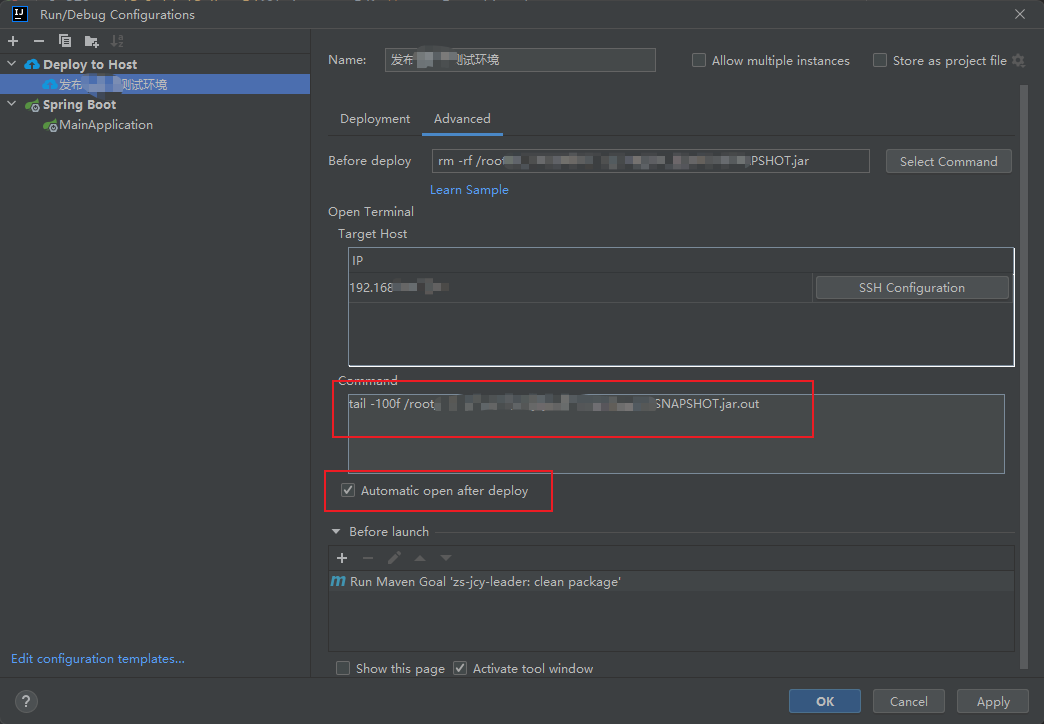Image resolution: width=1044 pixels, height=724 pixels.
Task: Click the tail -100f command text area
Action: point(676,434)
